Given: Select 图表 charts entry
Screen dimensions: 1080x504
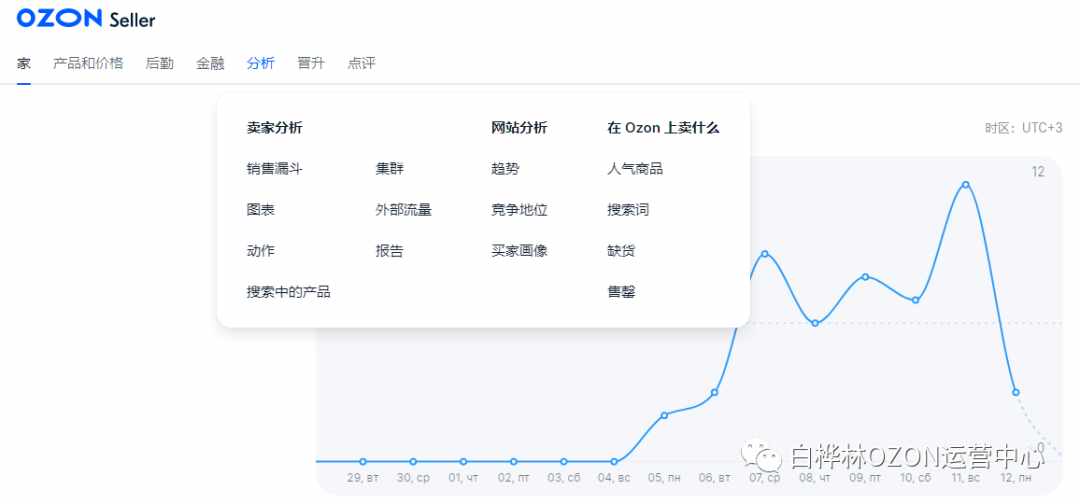Looking at the screenshot, I should tap(260, 210).
